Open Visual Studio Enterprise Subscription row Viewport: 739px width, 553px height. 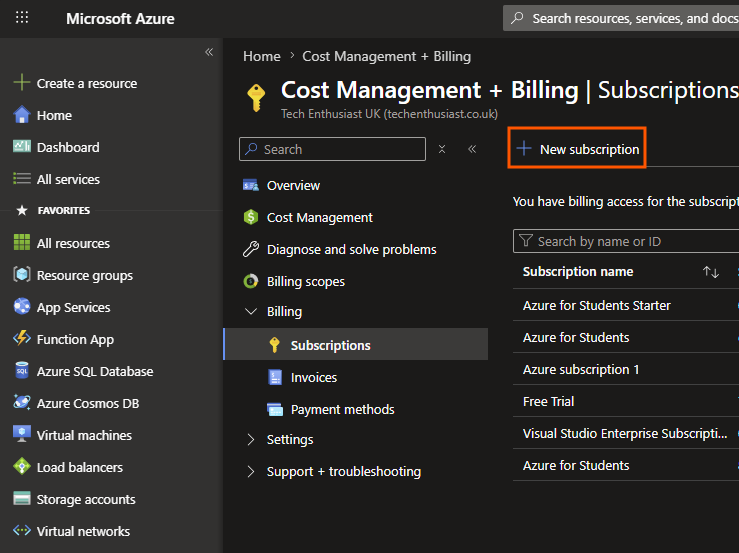(625, 433)
